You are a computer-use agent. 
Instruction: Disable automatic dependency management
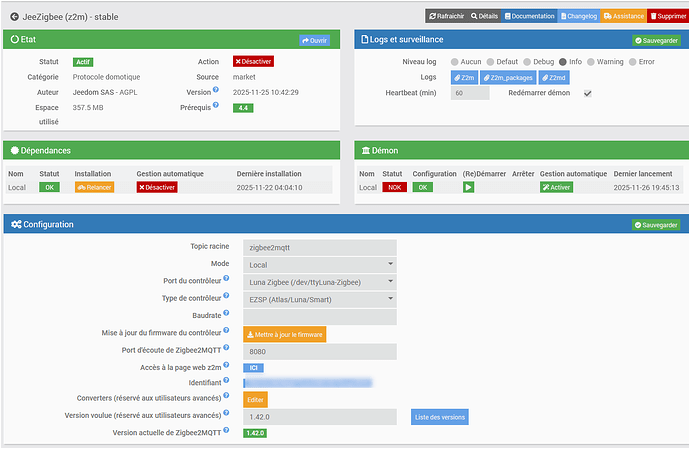click(157, 187)
